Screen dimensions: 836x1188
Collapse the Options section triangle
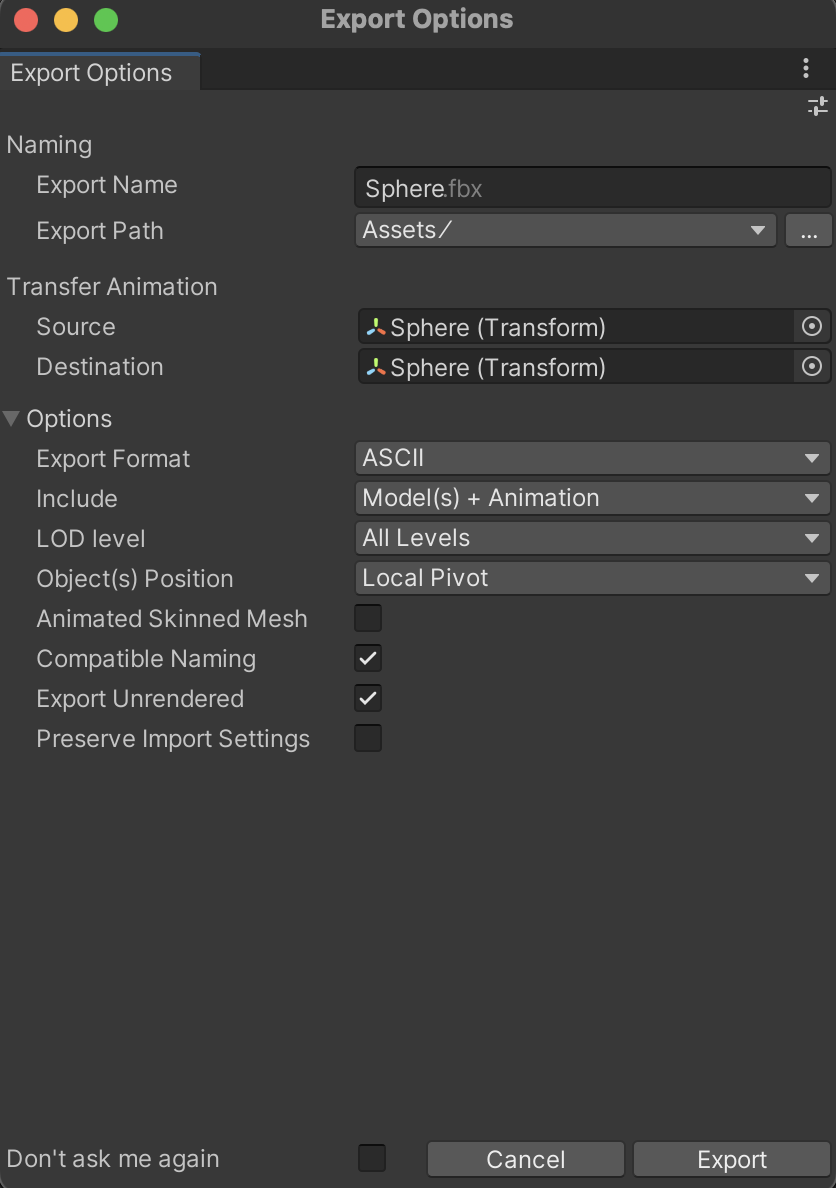(x=12, y=419)
